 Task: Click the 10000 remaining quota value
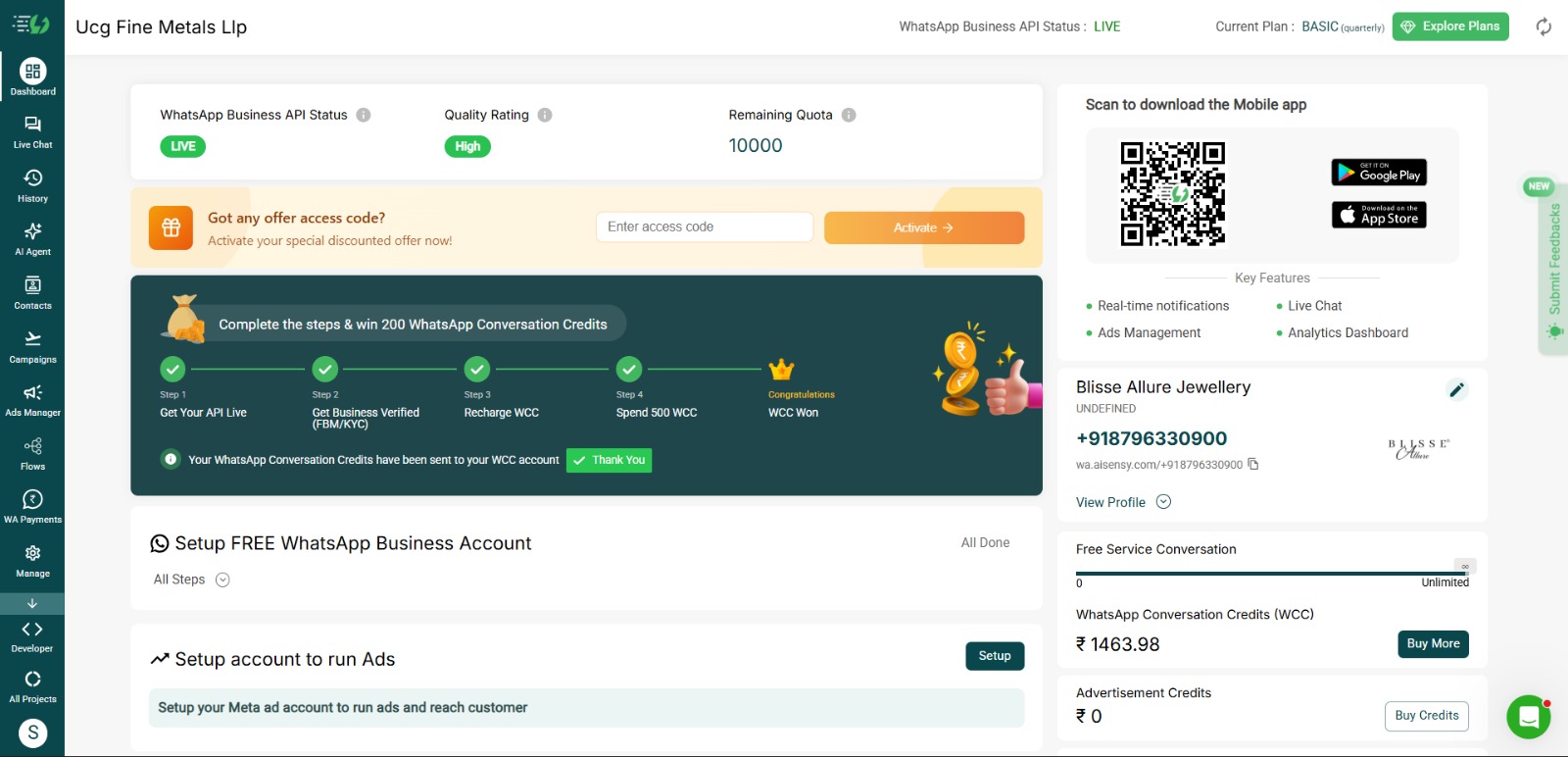click(x=756, y=145)
